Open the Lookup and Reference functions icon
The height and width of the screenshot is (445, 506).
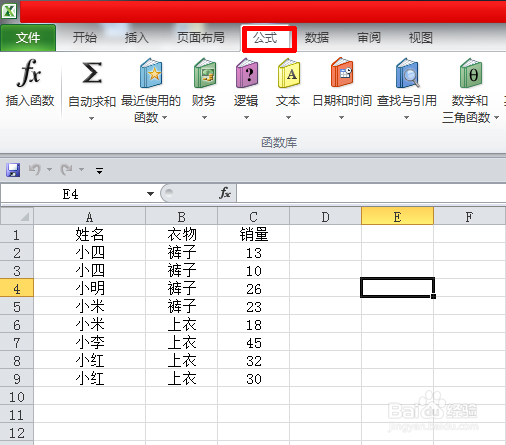pos(407,73)
